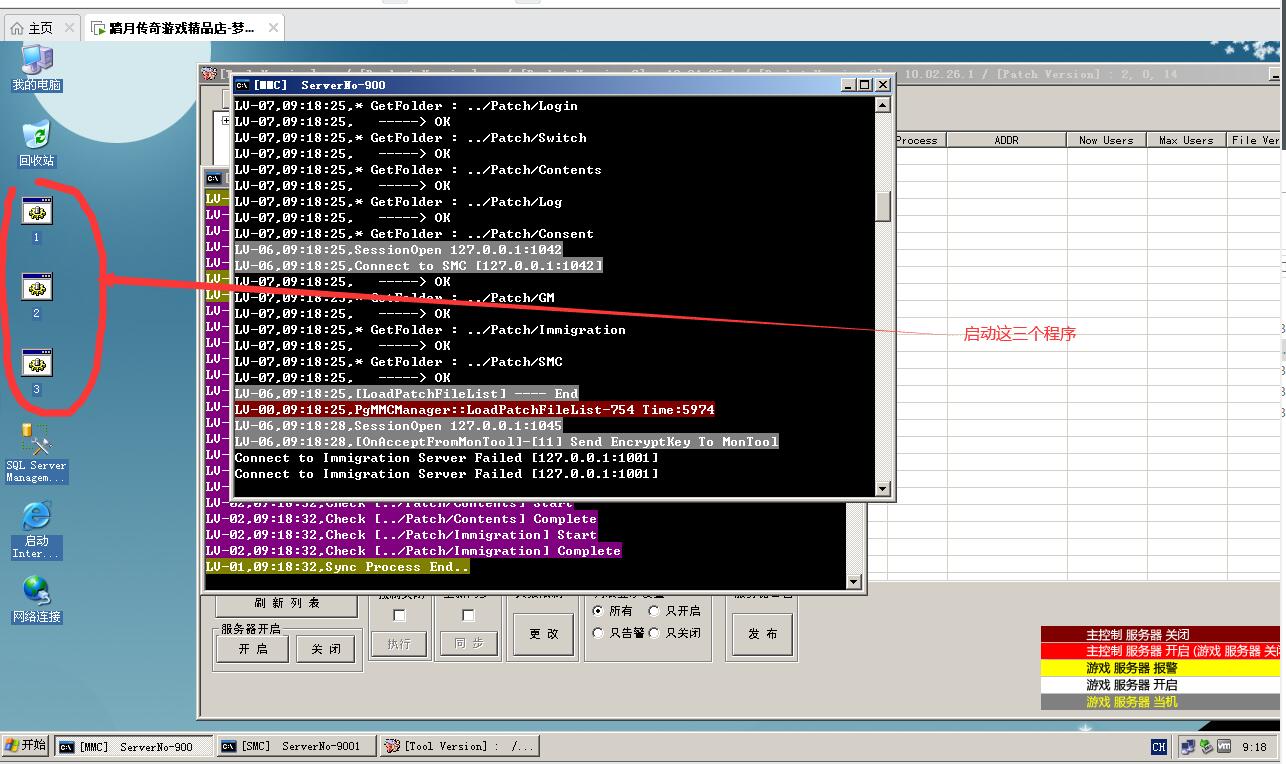Tick the checkbox above the 执行 button
This screenshot has width=1286, height=764.
399,615
